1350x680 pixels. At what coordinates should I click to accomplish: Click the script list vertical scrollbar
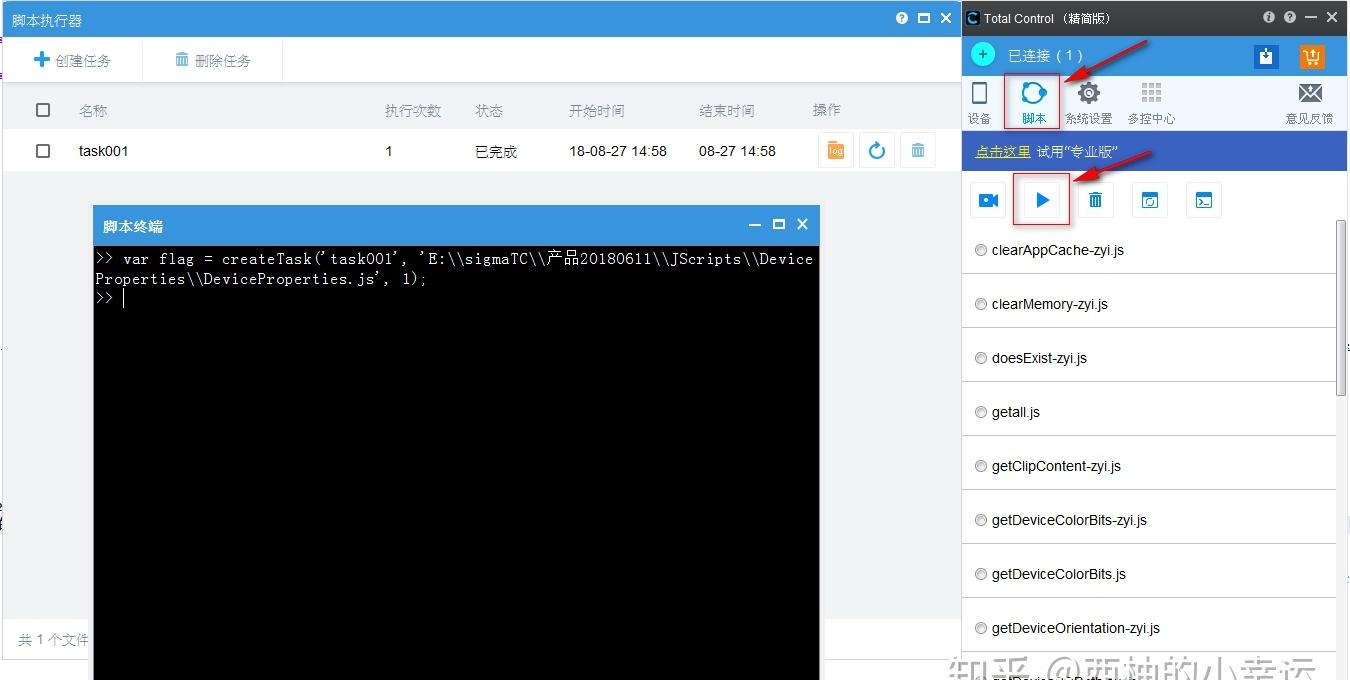click(x=1342, y=308)
